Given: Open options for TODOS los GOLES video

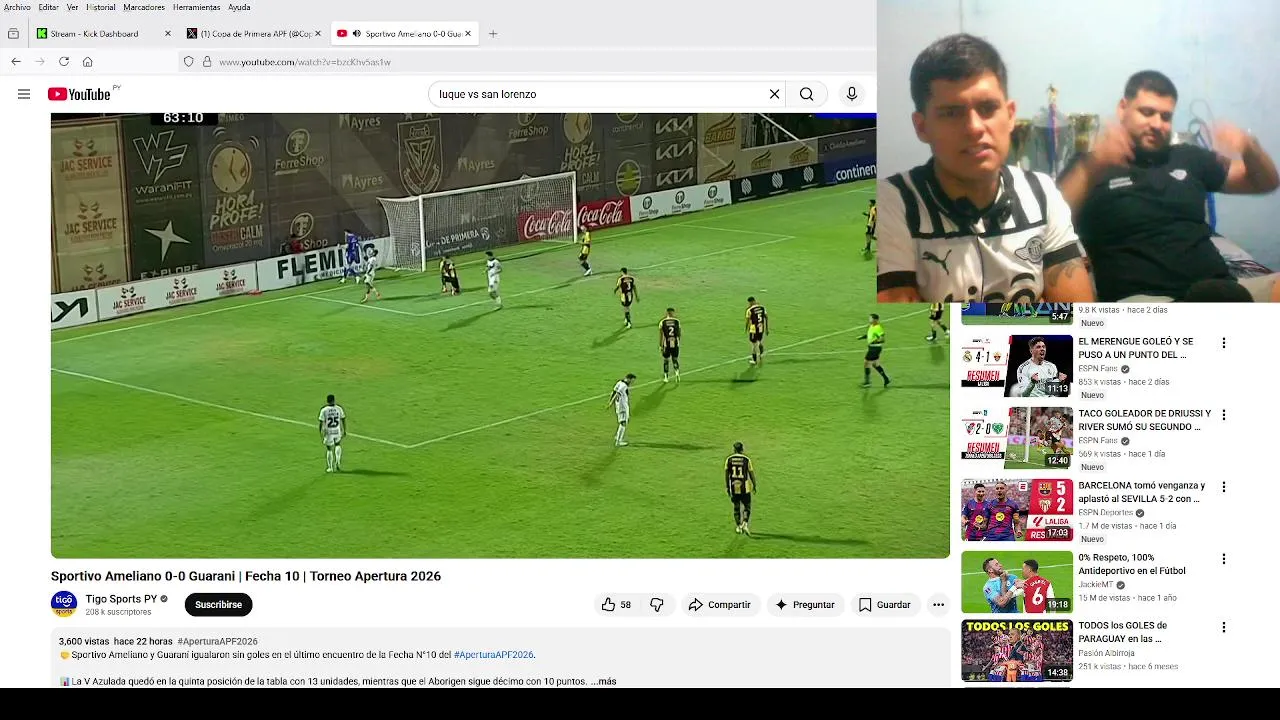Looking at the screenshot, I should click(1224, 627).
